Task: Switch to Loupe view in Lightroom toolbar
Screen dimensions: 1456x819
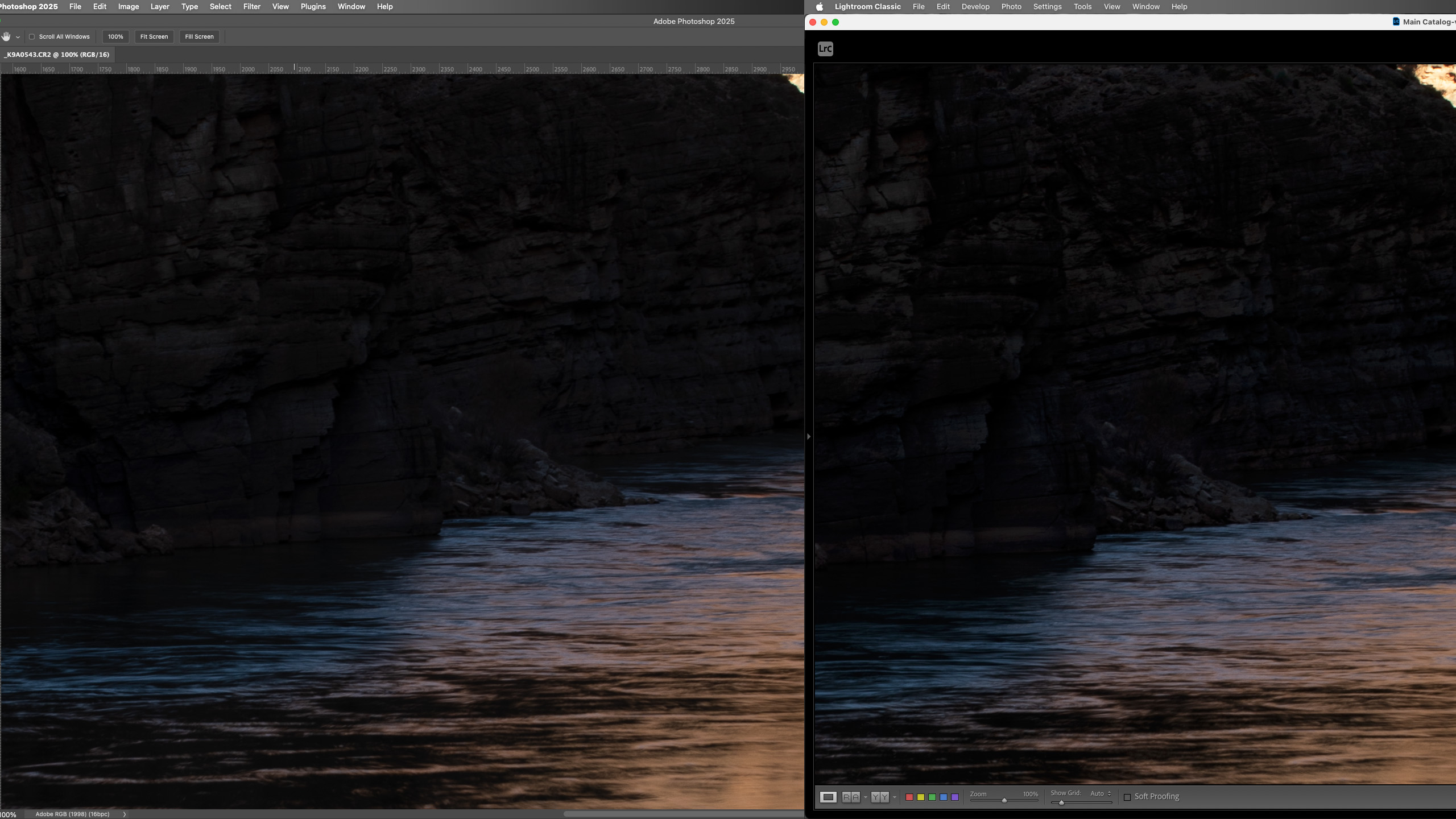Action: pos(828,797)
